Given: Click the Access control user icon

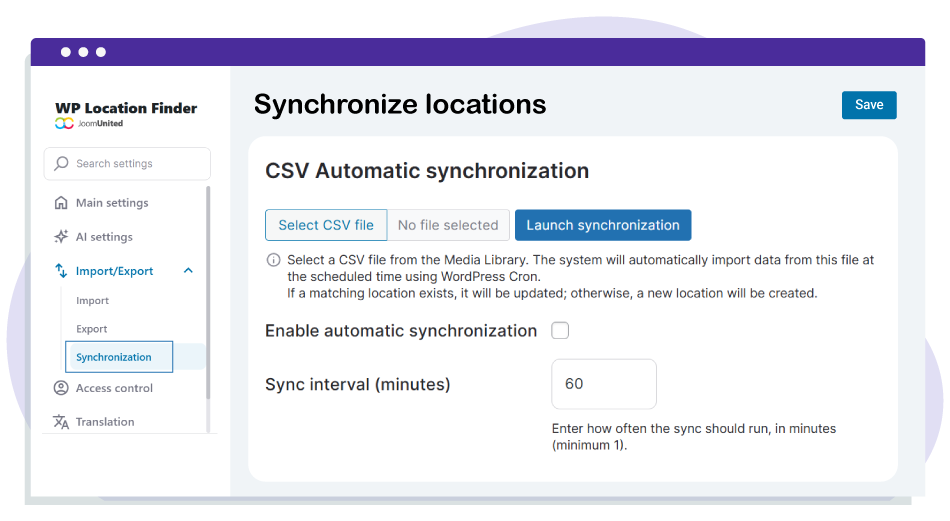Looking at the screenshot, I should (x=61, y=388).
